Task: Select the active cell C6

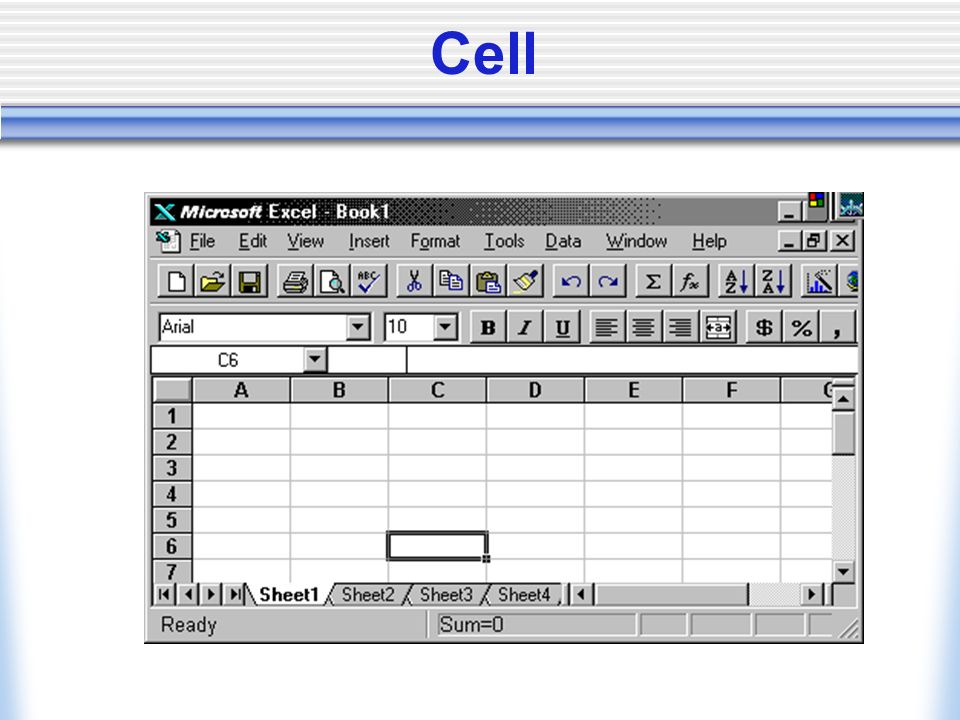Action: (437, 546)
